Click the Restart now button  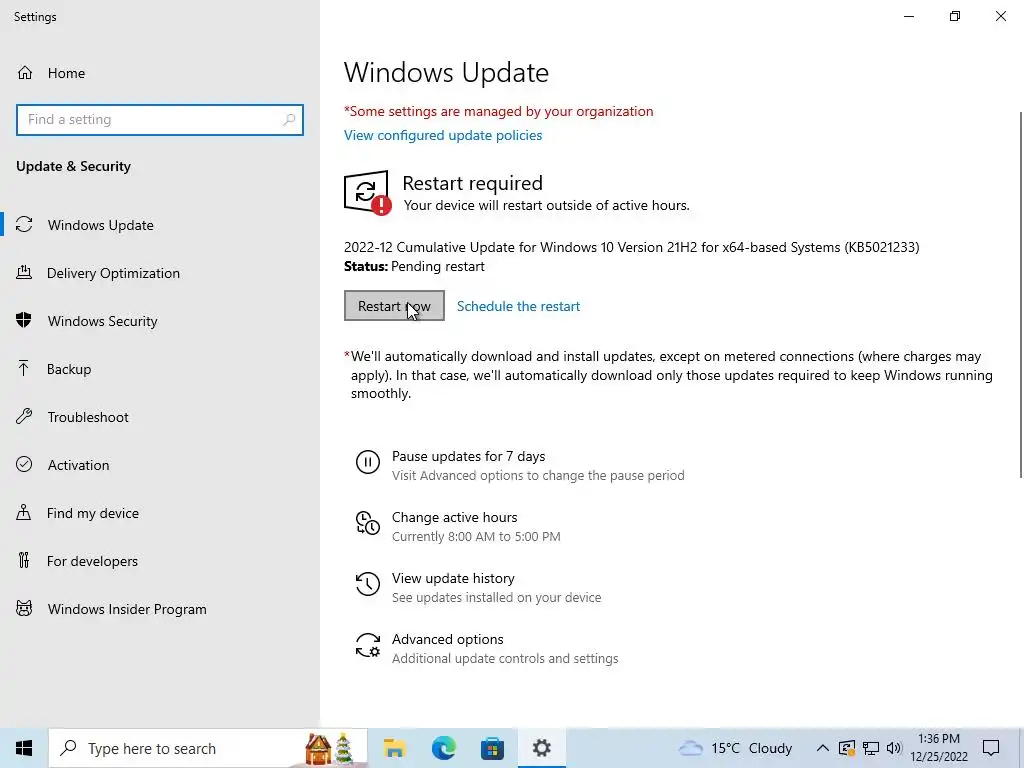[394, 306]
